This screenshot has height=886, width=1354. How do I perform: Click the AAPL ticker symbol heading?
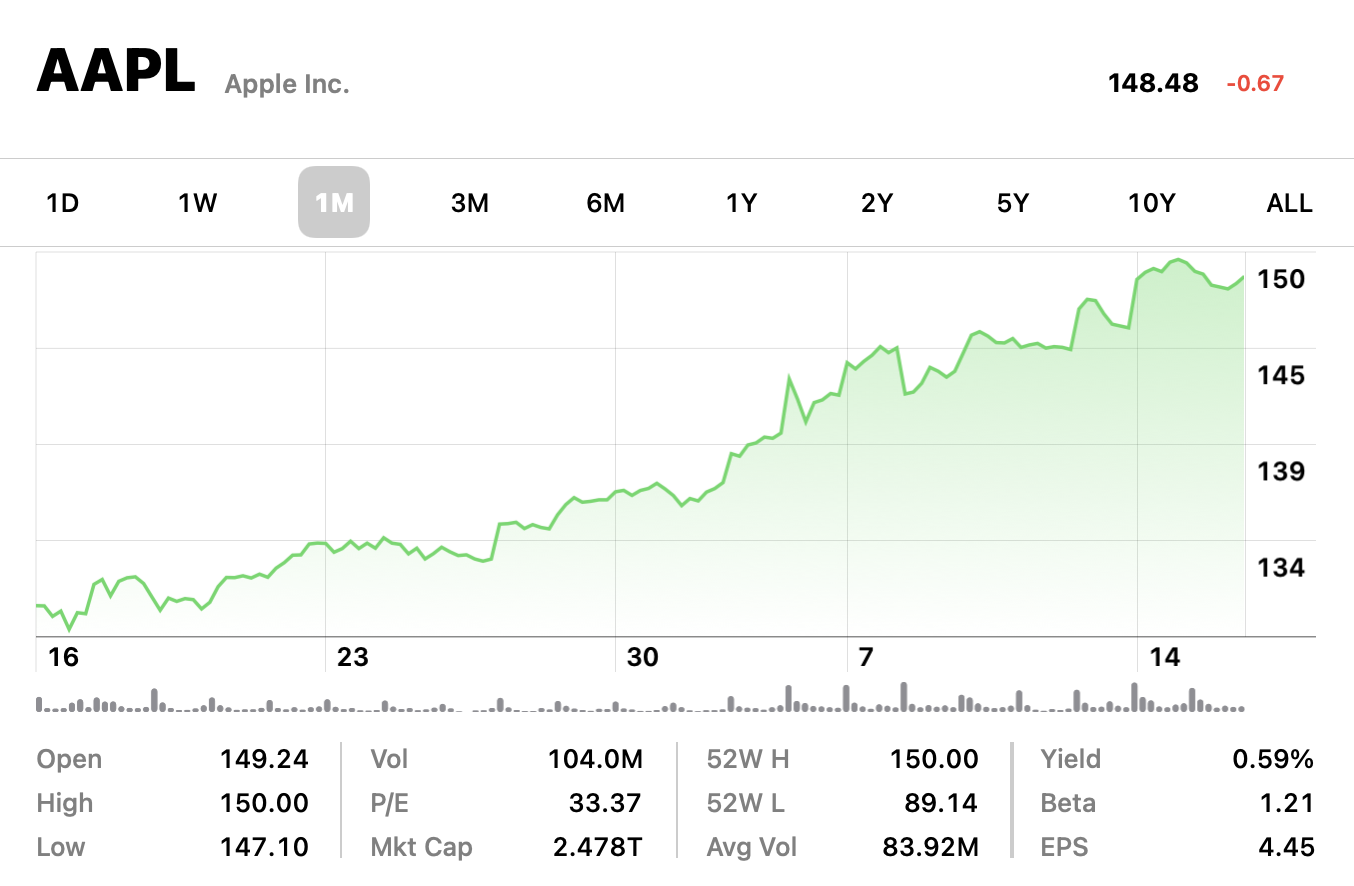tap(116, 72)
